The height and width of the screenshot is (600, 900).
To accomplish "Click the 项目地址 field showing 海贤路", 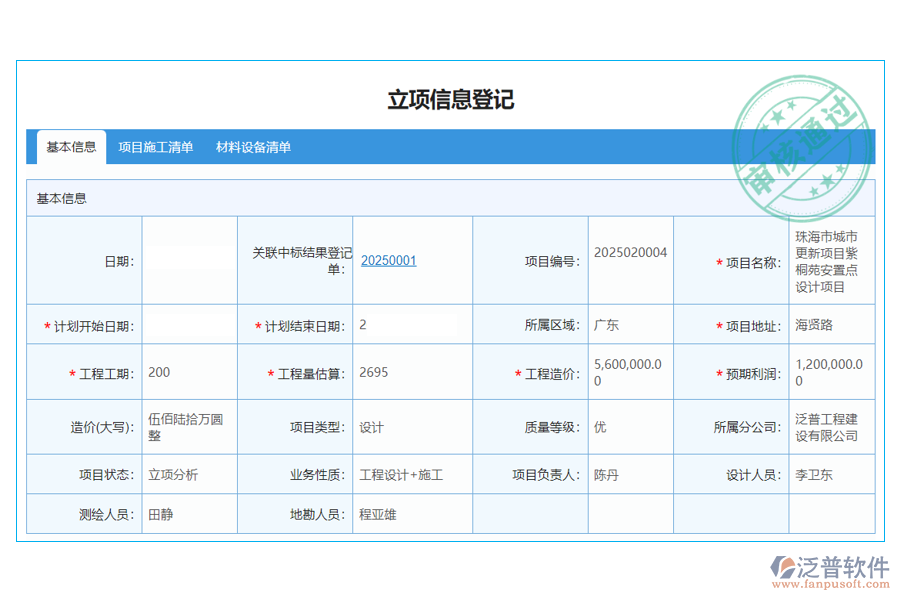I will [832, 324].
